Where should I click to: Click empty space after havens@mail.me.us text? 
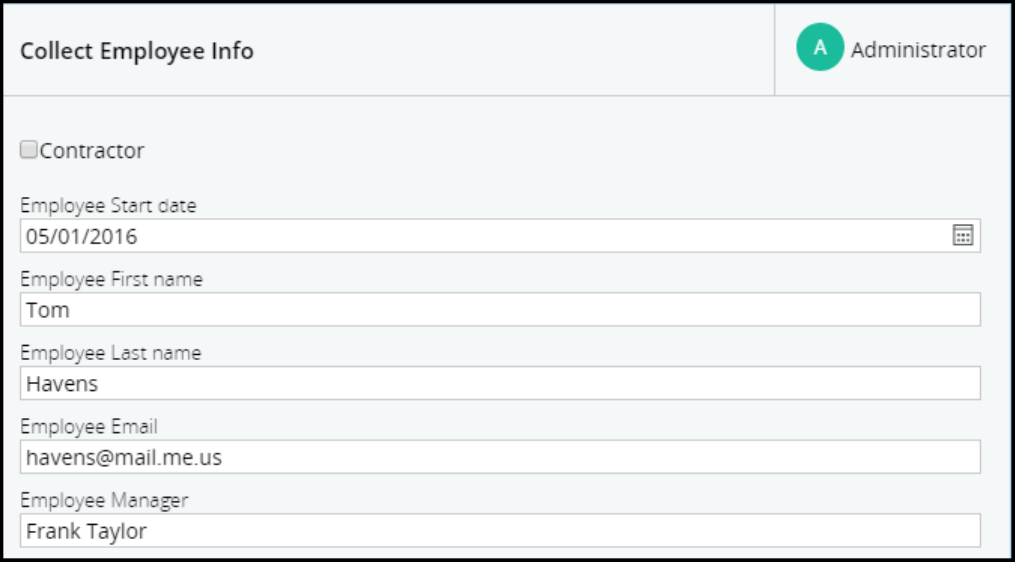pos(600,457)
